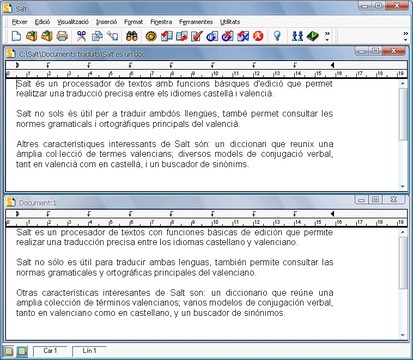This screenshot has width=413, height=360.
Task: Click left indent marker on Document:1 ruler
Action: pos(17,214)
